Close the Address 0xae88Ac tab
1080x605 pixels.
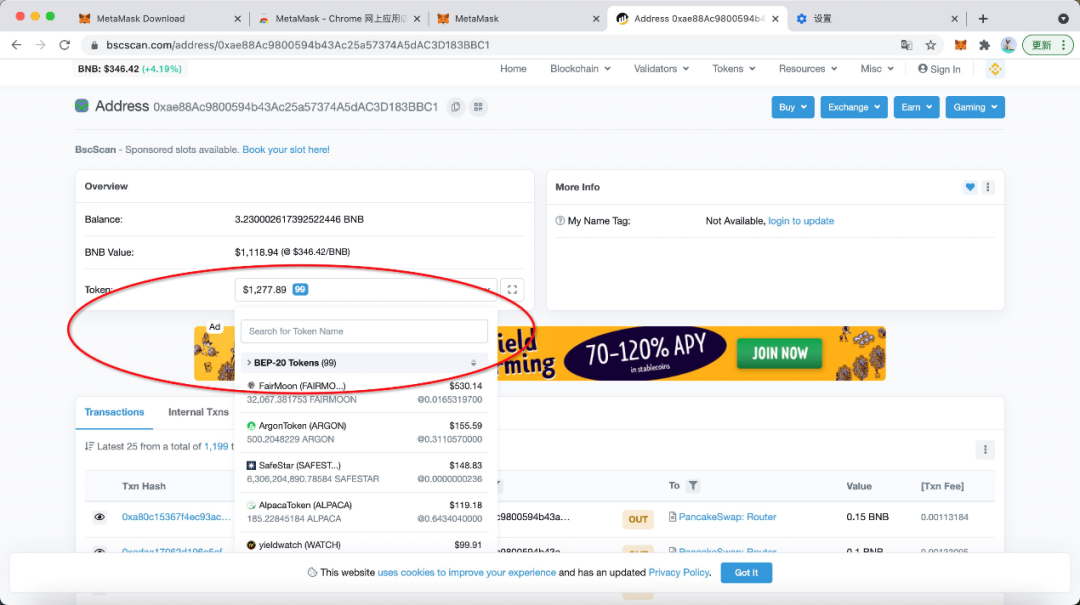(776, 19)
